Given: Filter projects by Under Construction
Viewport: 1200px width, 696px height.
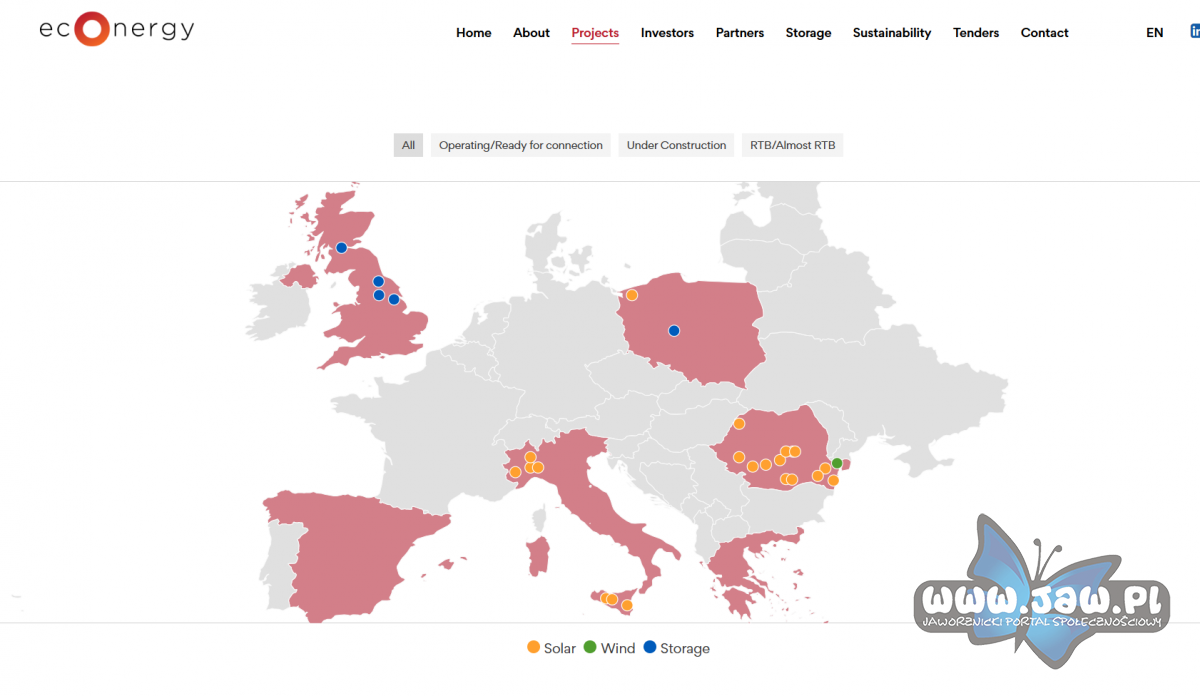Looking at the screenshot, I should pos(676,145).
